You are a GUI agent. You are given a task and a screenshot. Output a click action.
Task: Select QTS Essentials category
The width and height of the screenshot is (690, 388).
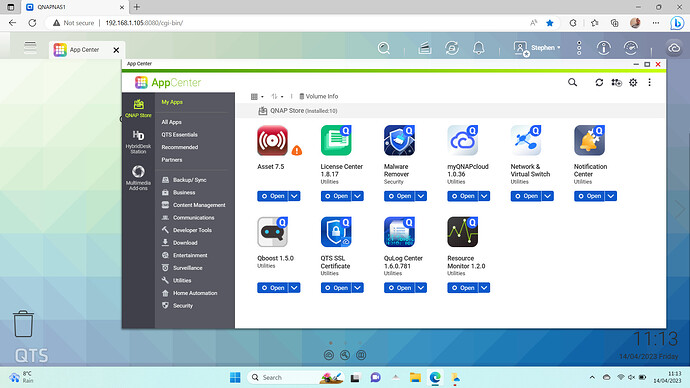(179, 135)
